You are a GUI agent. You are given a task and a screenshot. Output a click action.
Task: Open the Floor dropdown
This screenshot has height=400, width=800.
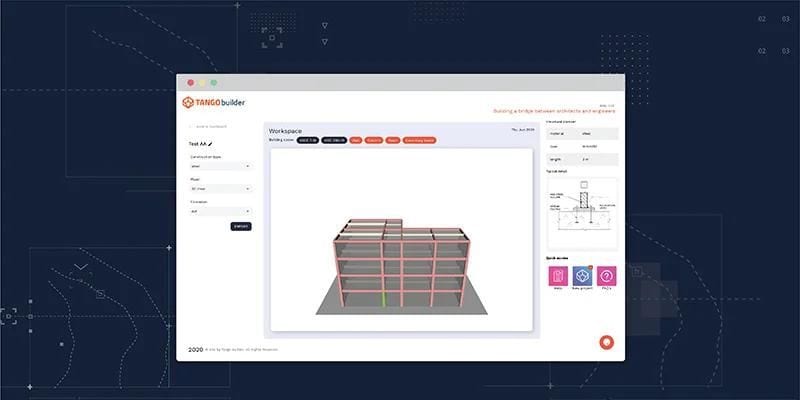tap(220, 189)
